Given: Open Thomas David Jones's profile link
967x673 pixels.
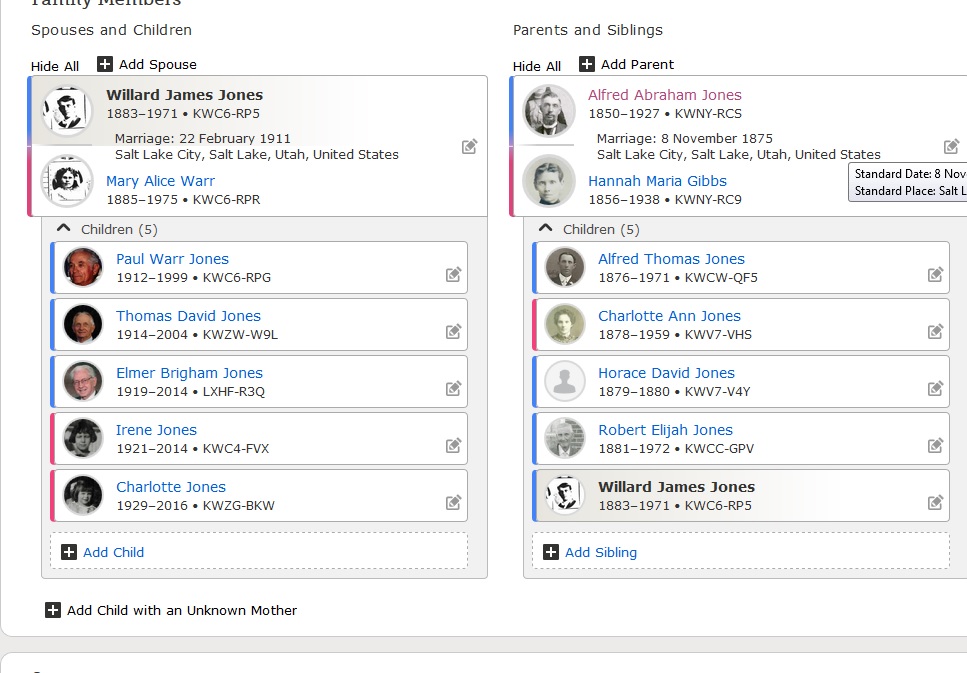Looking at the screenshot, I should pos(188,316).
